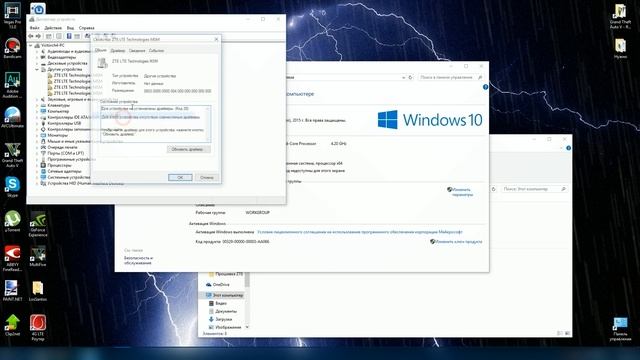Expand Порты (COM и LPT) node

click(37, 153)
